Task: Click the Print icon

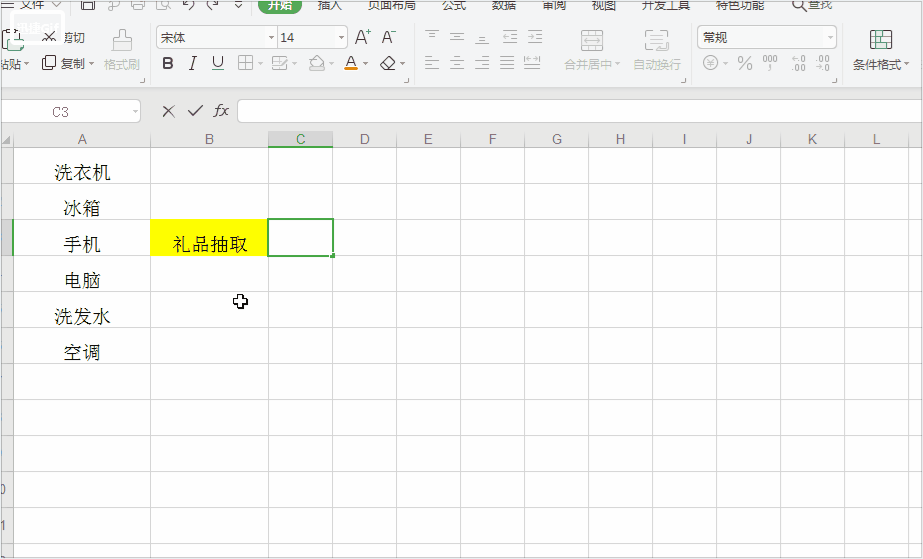Action: pyautogui.click(x=138, y=5)
